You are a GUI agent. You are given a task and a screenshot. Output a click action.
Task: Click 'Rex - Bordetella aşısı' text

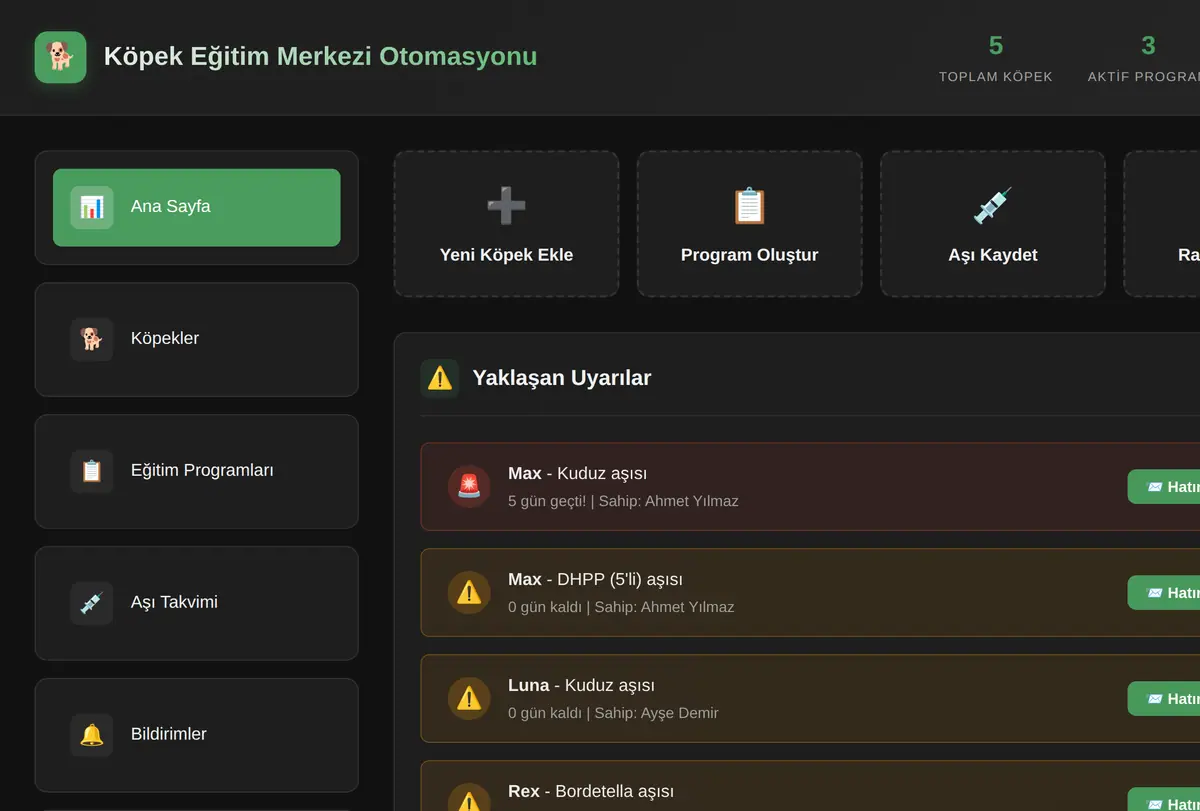pos(591,792)
